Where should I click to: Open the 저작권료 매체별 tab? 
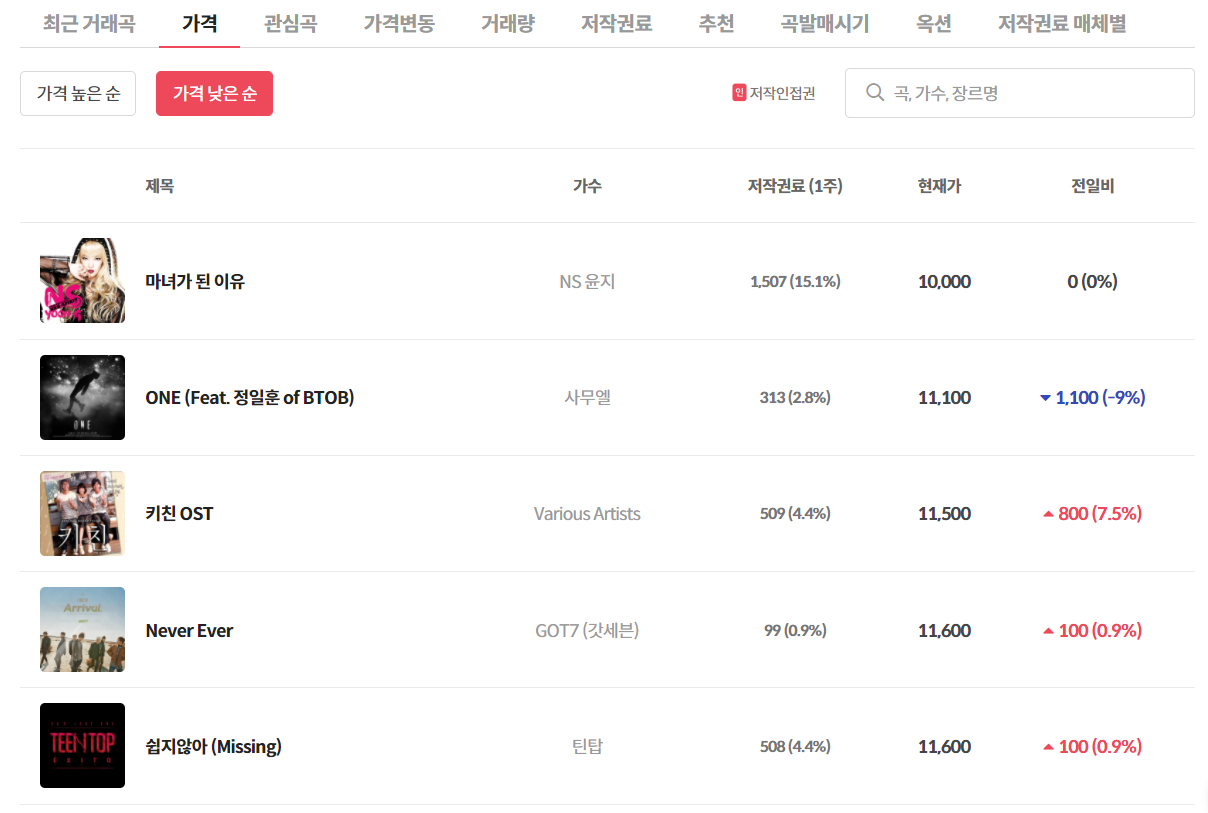click(1062, 24)
